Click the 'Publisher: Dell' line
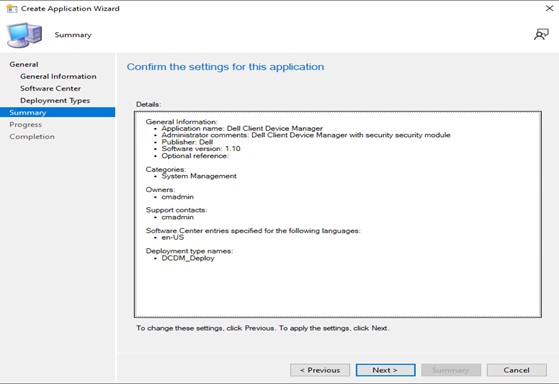 187,142
